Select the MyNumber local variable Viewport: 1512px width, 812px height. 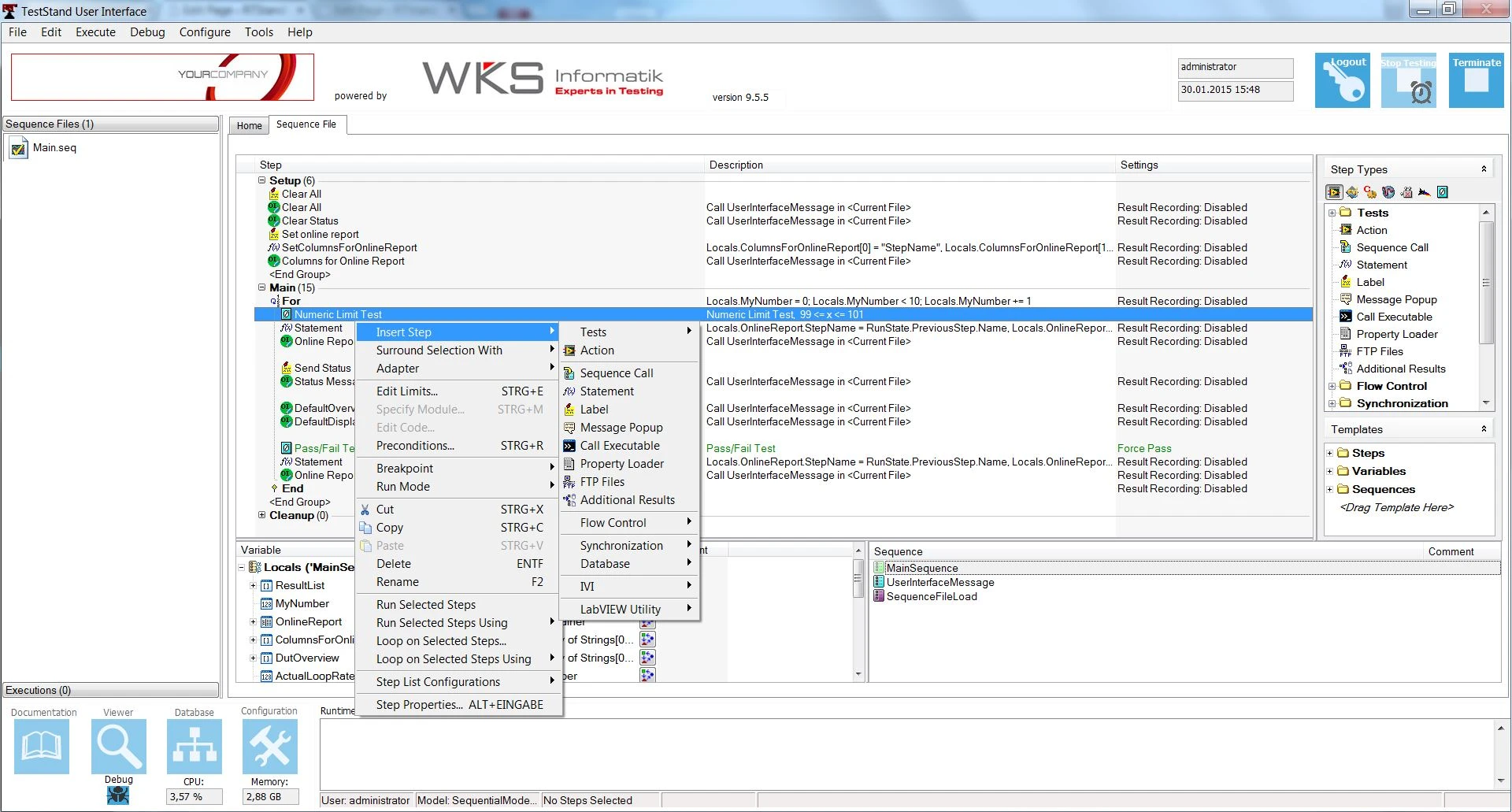(302, 603)
